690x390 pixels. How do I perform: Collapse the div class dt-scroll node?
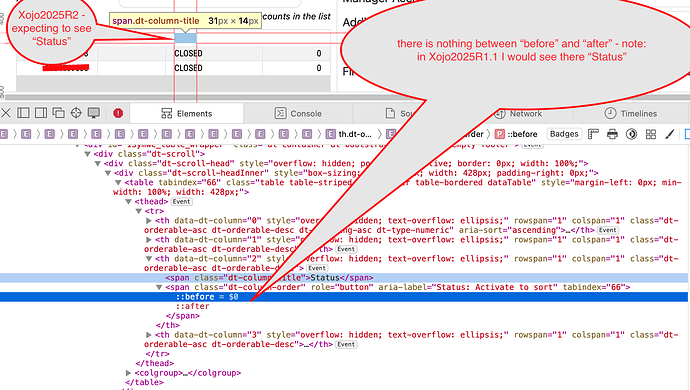click(x=87, y=154)
